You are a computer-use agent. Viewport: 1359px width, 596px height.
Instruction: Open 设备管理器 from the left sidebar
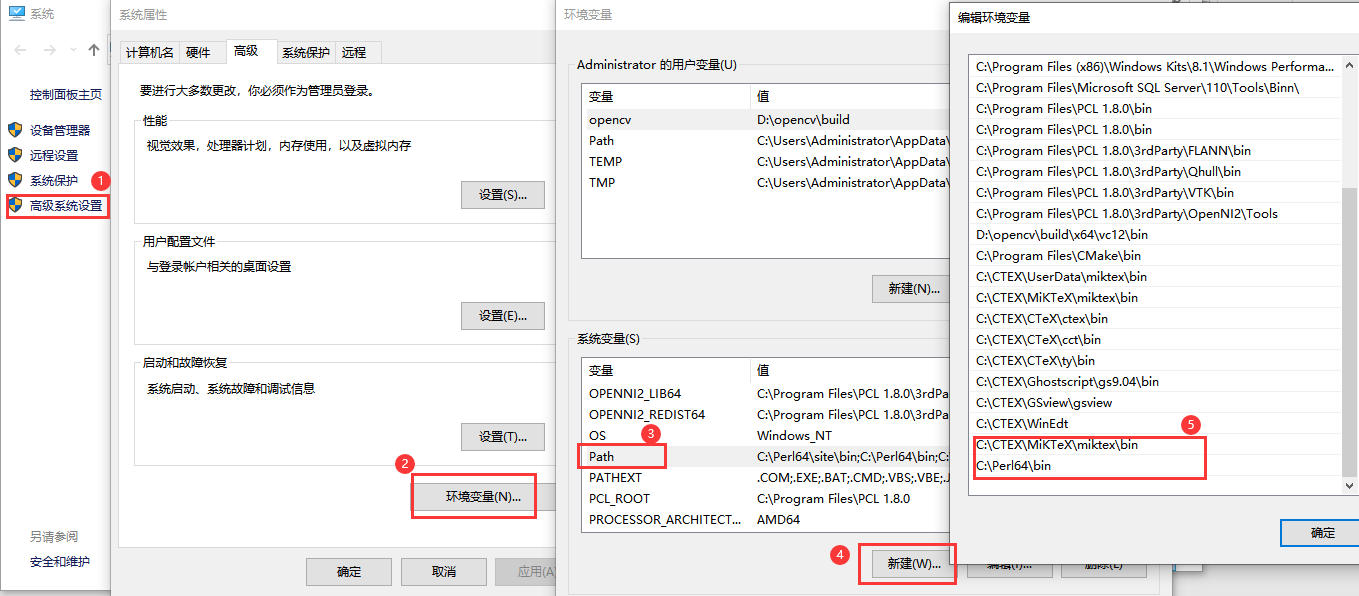click(60, 131)
